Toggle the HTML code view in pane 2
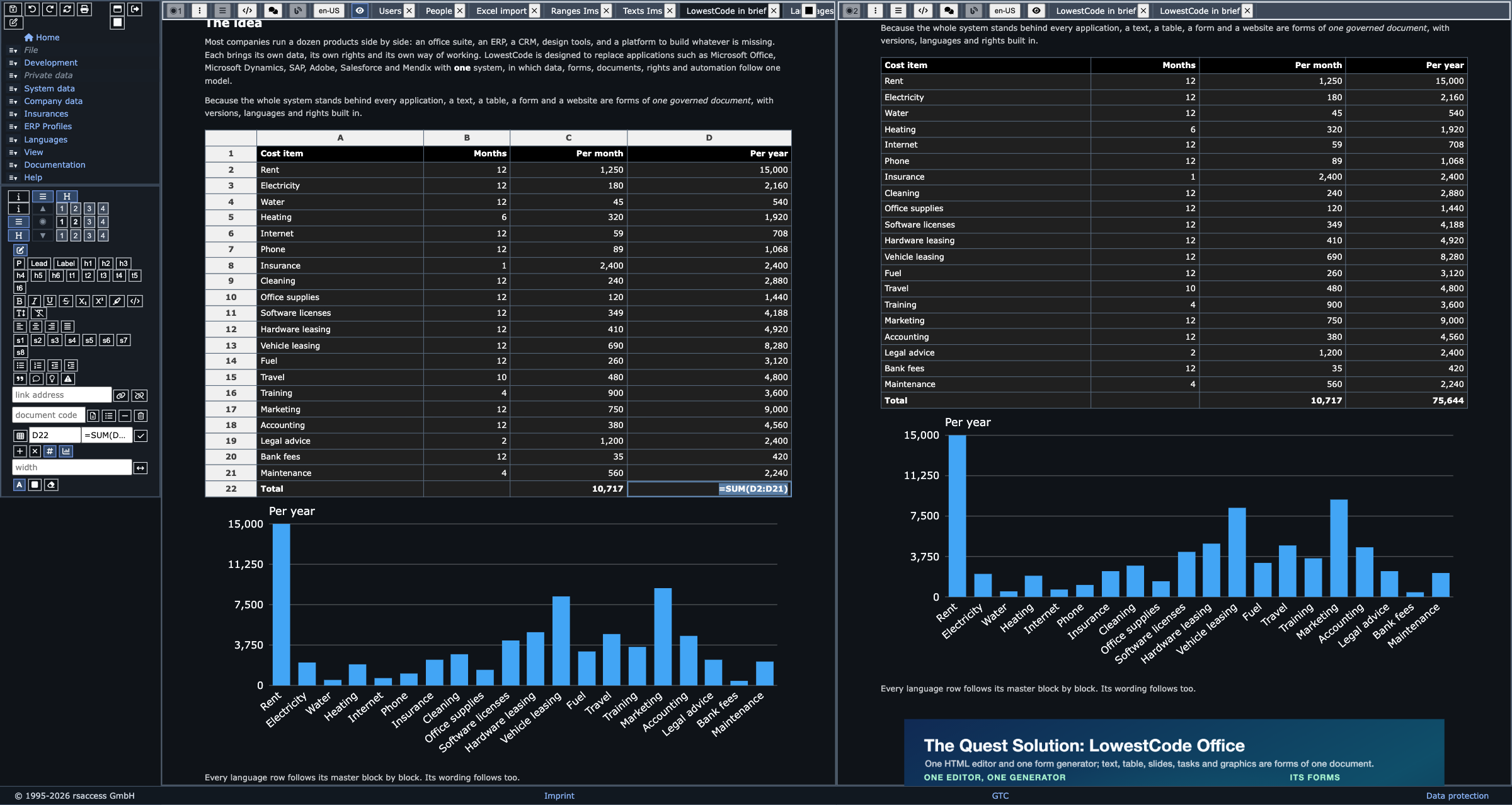Screen dimensions: 1512x805 (x=923, y=10)
